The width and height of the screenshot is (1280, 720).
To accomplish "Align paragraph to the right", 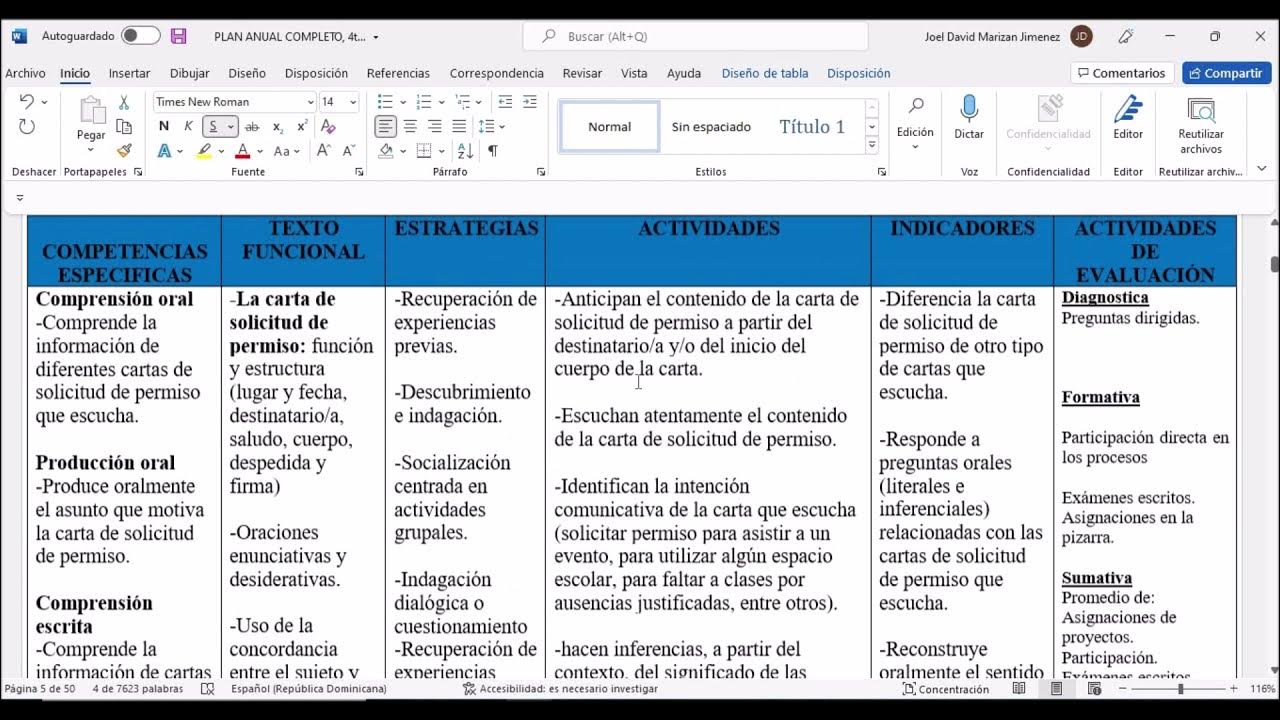I will click(x=434, y=127).
